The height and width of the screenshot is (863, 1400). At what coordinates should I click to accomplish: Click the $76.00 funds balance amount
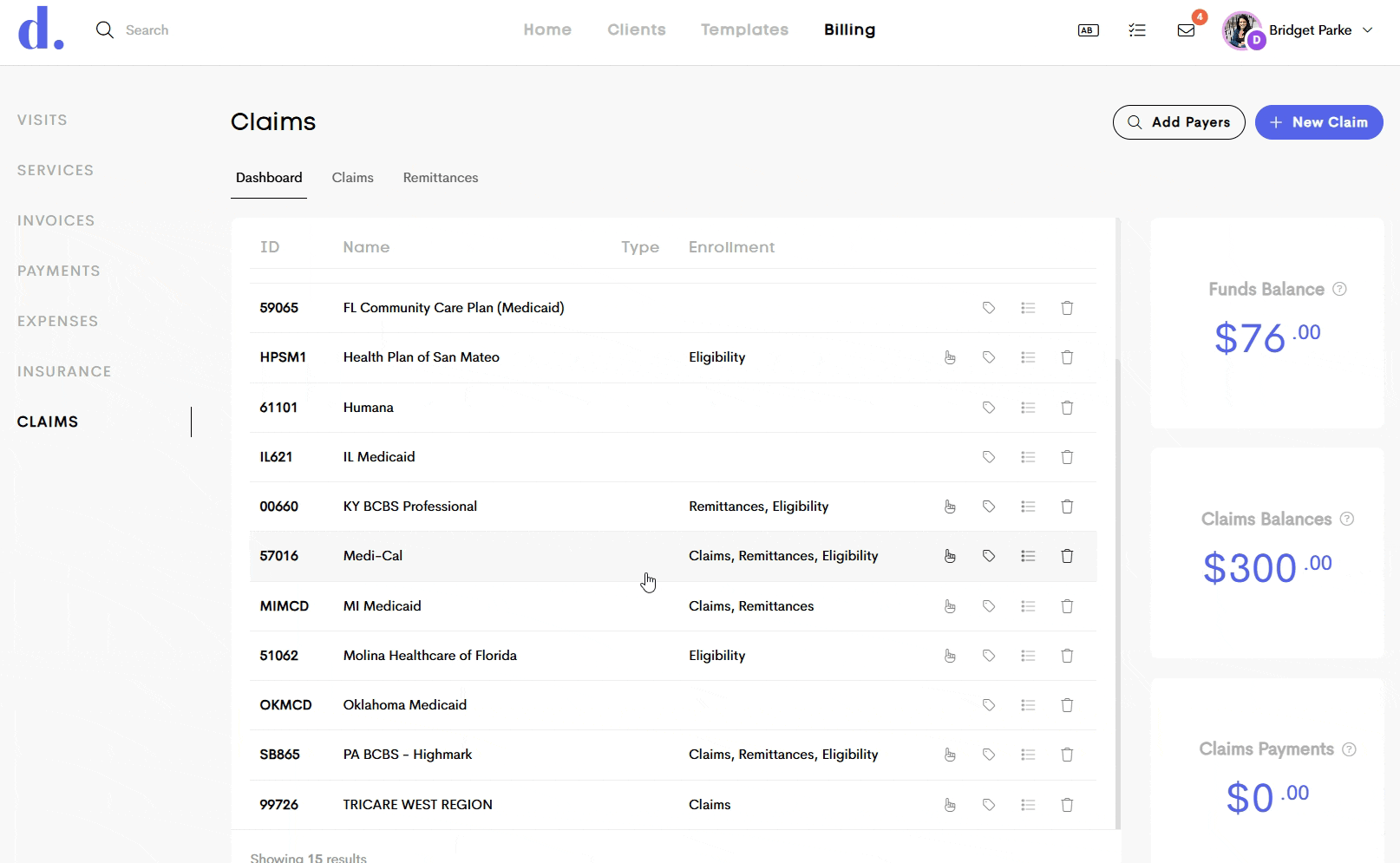pyautogui.click(x=1267, y=337)
